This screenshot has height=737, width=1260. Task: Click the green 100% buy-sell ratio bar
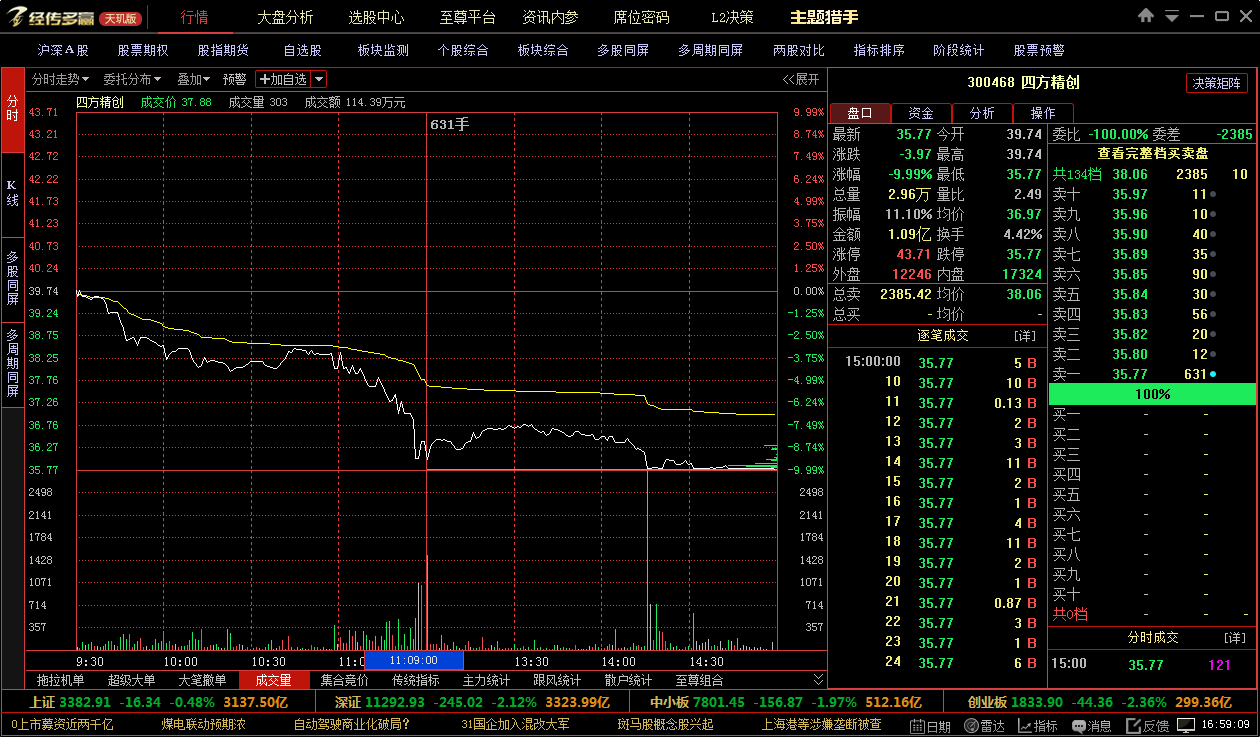pos(1152,394)
